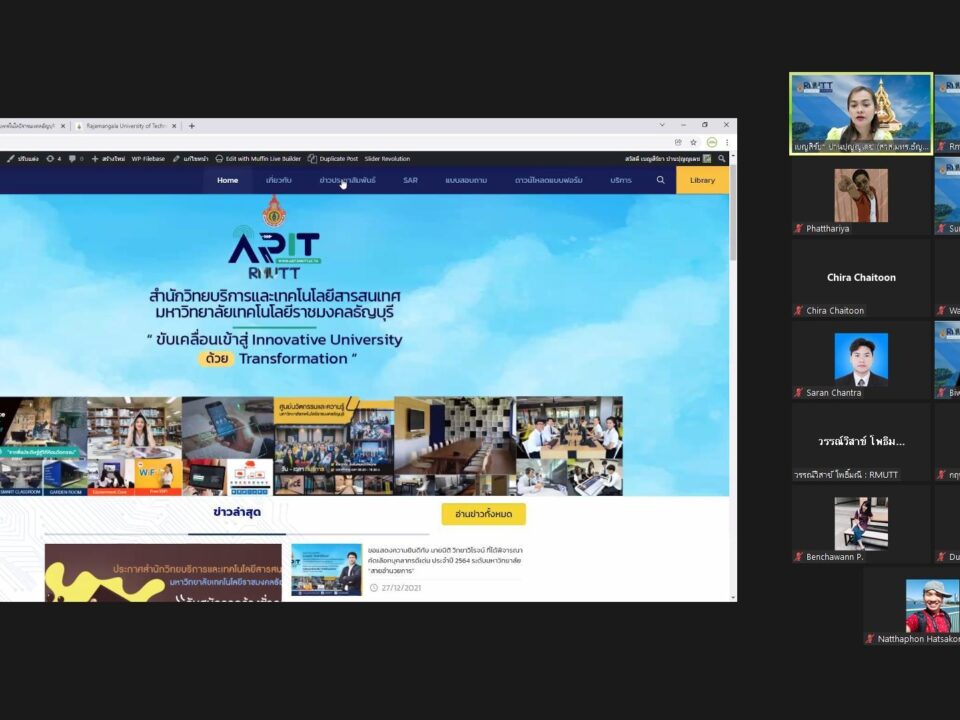Click muted mic icon beside Phatthariya
960x720 pixels.
click(x=798, y=228)
